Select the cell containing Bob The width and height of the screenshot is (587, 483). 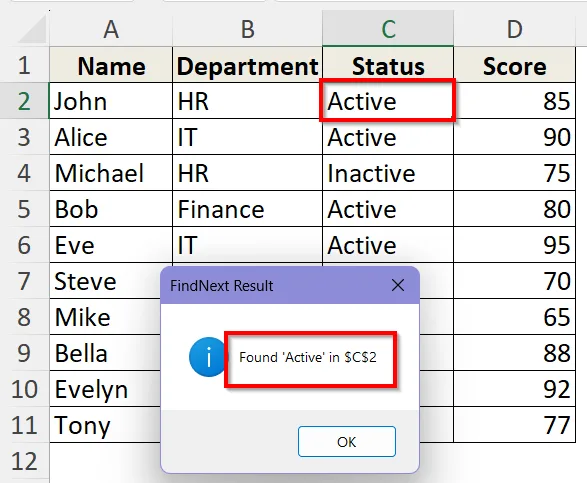(111, 209)
